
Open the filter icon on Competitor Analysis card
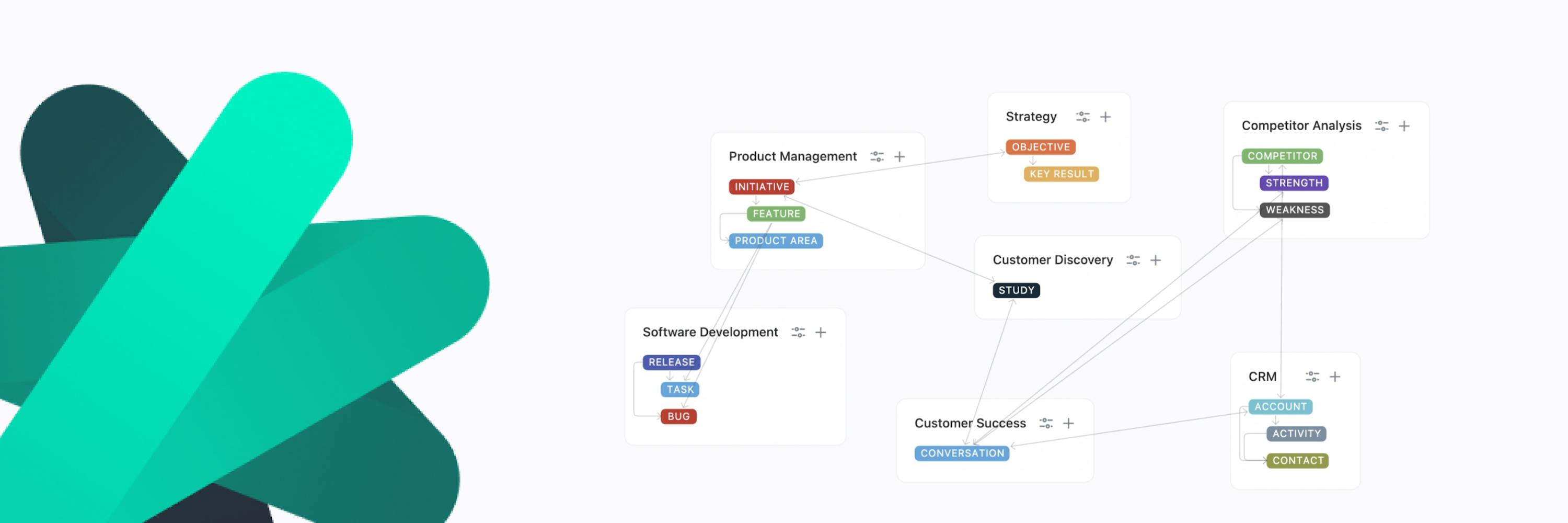click(1382, 126)
